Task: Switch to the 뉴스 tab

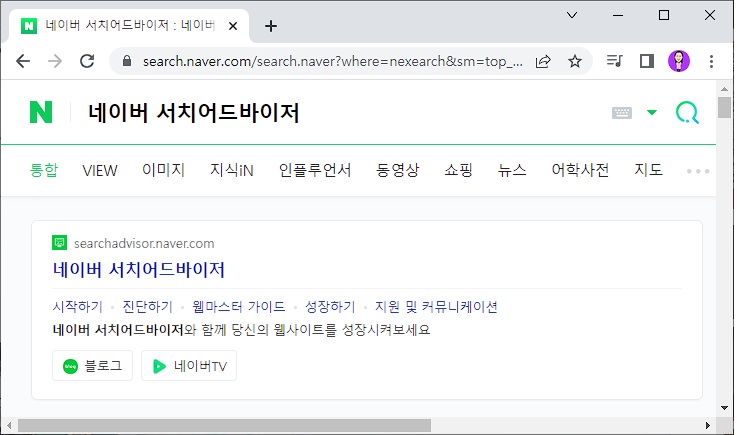Action: pos(512,170)
